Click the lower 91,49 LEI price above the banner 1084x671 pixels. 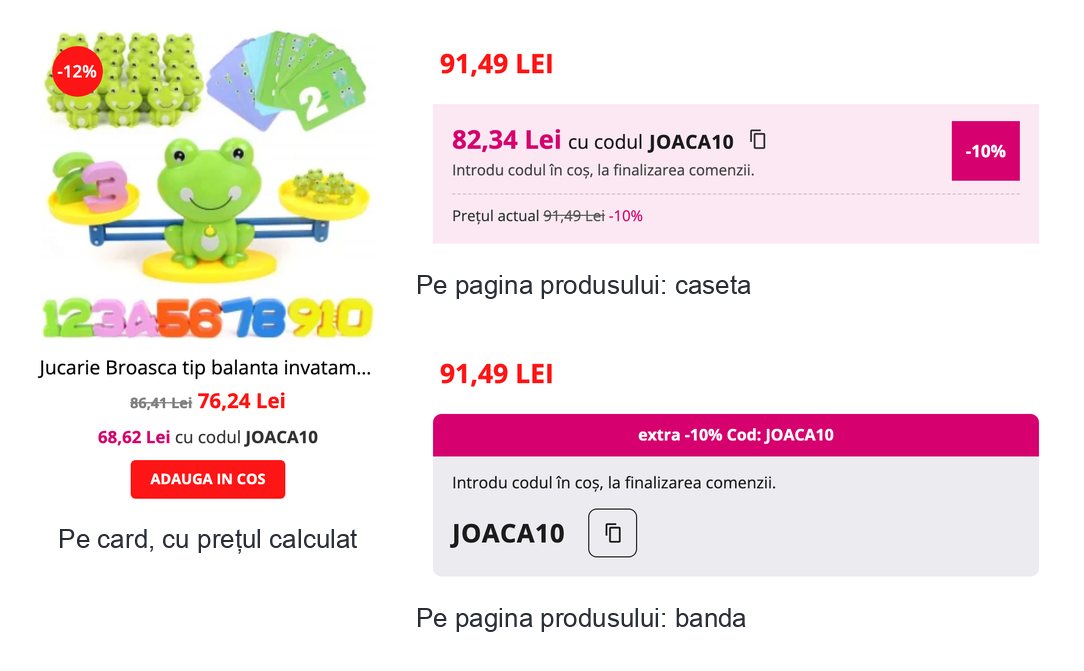tap(496, 374)
